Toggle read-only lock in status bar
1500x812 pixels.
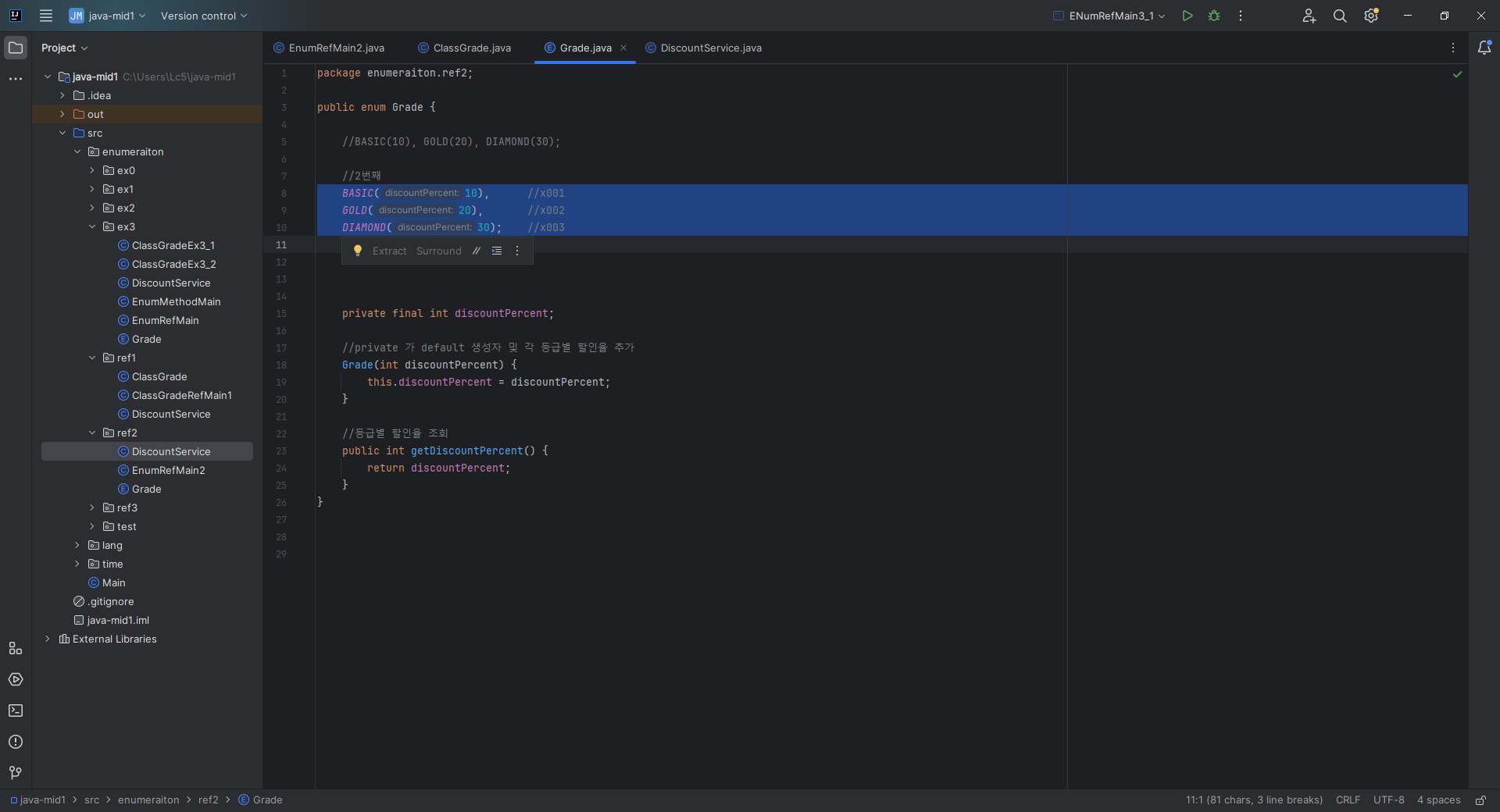pyautogui.click(x=1480, y=800)
